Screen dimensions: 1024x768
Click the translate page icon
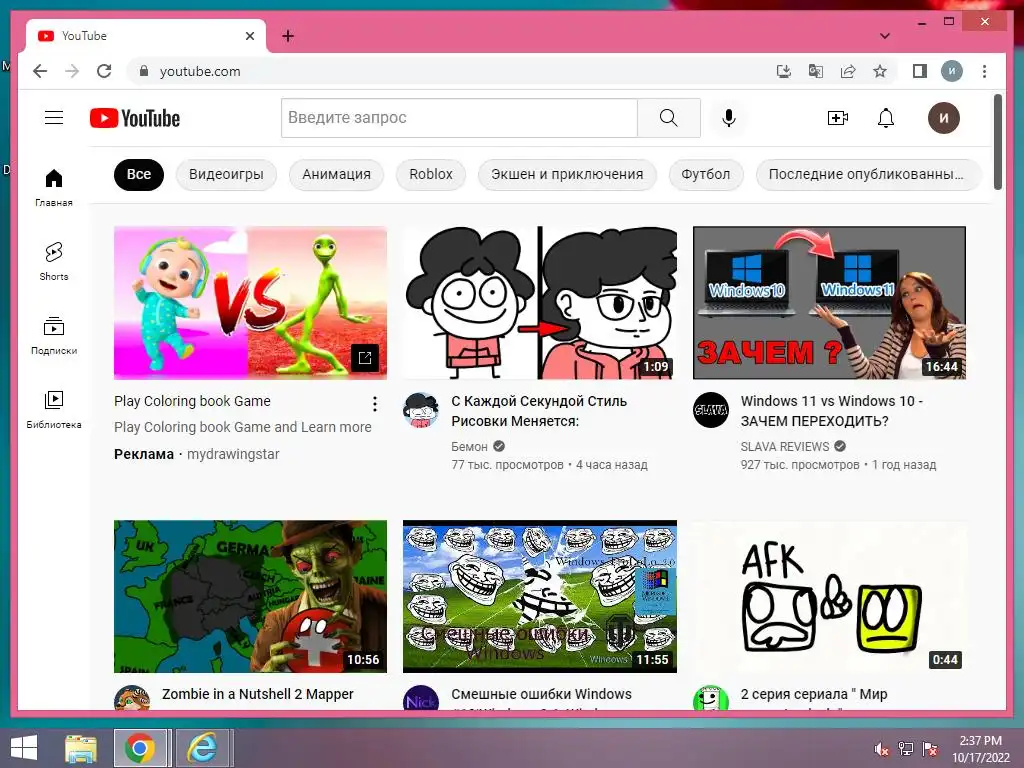(x=816, y=71)
